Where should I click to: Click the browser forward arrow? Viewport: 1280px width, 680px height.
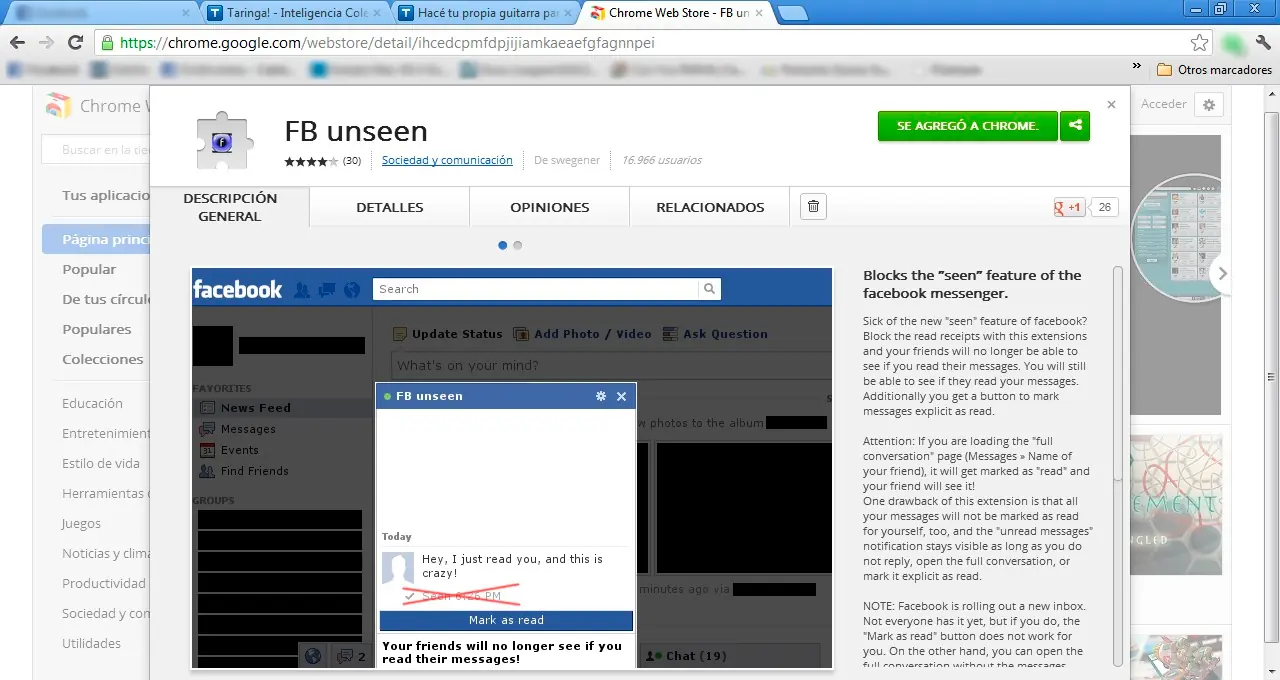tap(46, 43)
